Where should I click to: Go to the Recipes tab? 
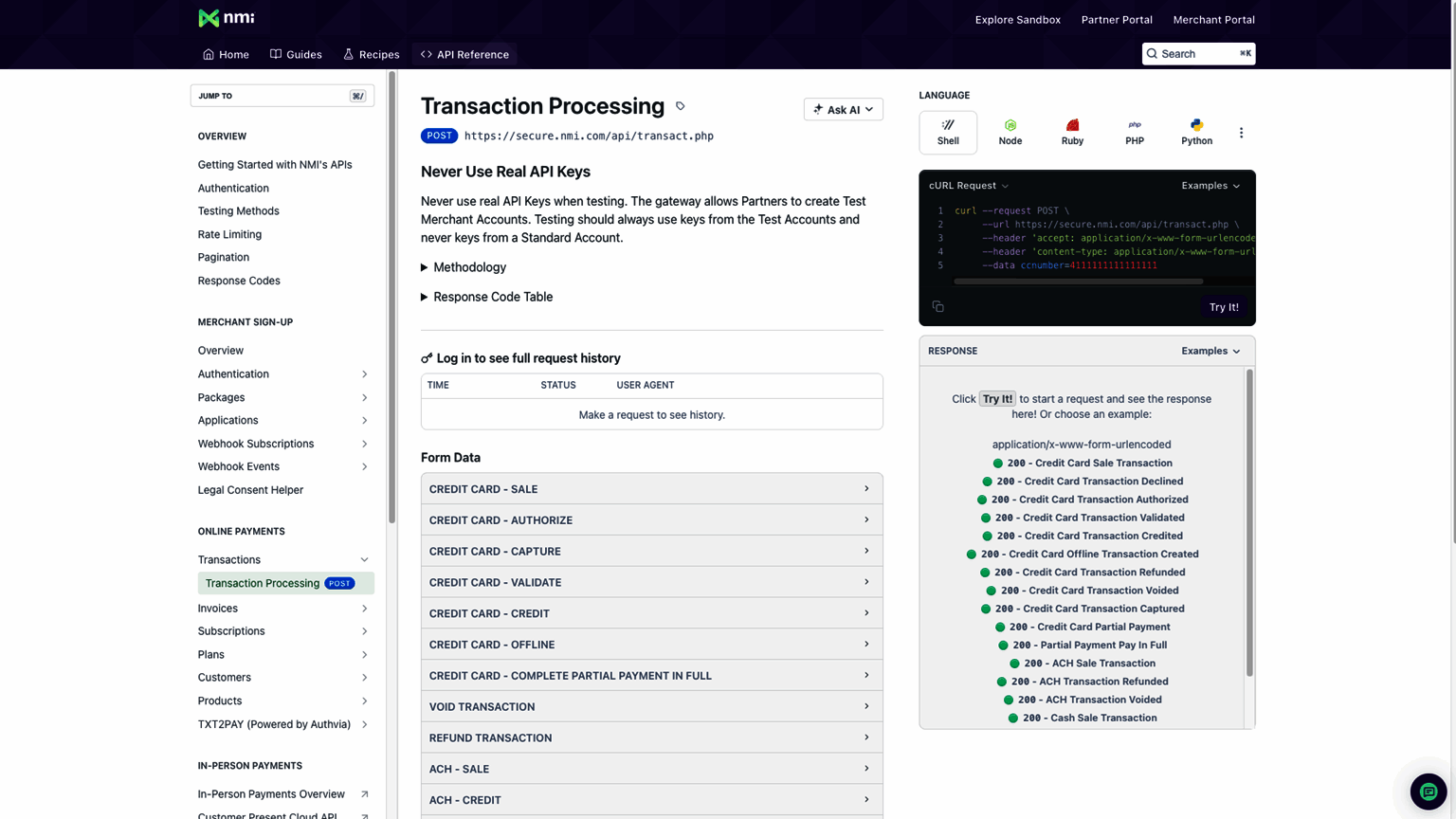371,55
